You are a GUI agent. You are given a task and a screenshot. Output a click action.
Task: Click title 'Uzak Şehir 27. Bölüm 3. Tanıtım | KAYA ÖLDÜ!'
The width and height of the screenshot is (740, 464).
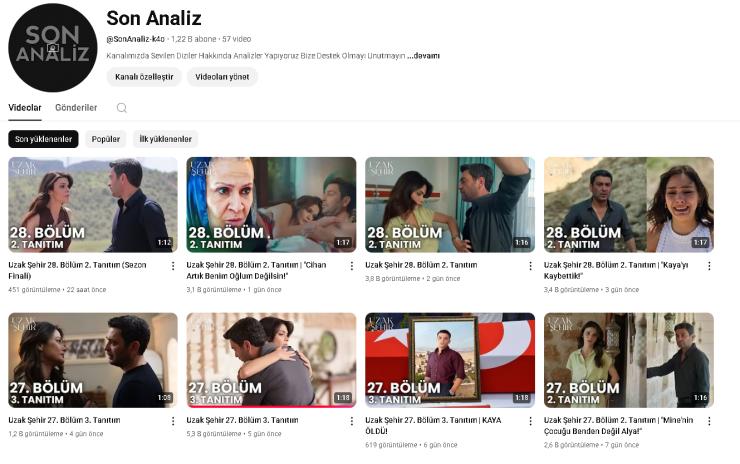(433, 425)
